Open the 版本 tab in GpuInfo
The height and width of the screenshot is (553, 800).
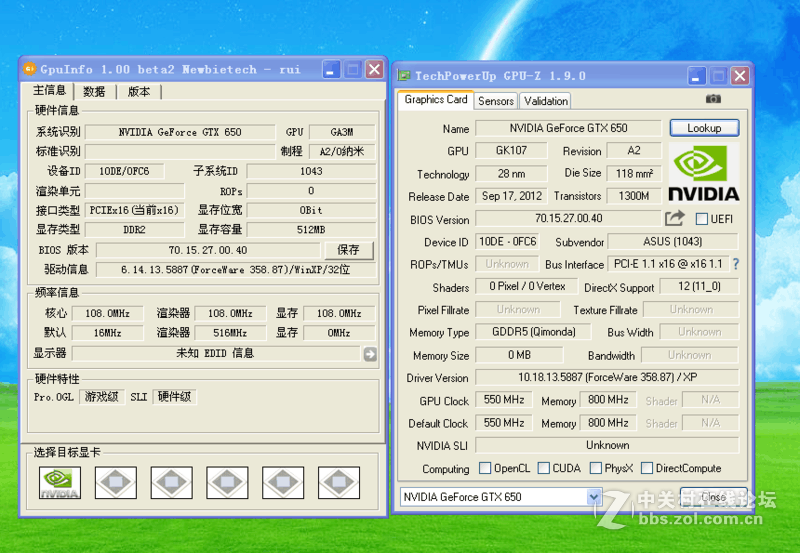click(x=139, y=92)
